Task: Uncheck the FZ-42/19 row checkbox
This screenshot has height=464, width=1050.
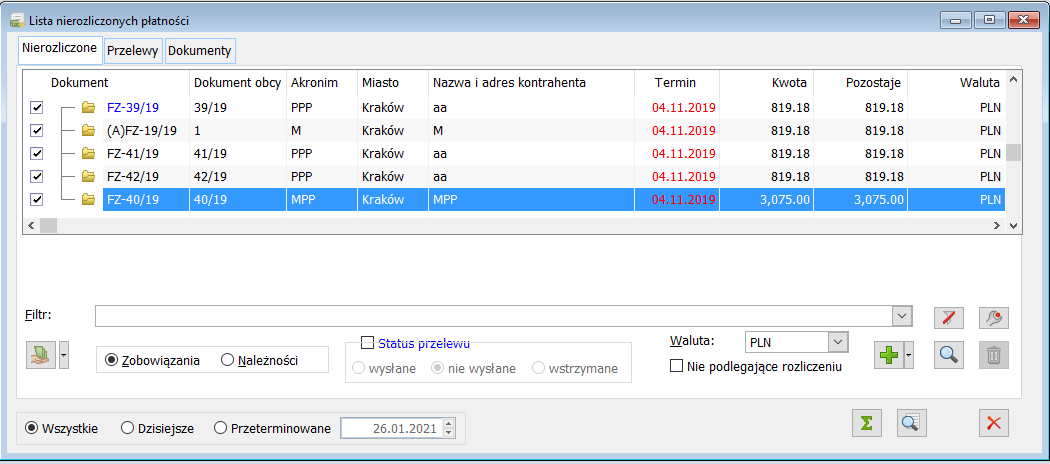Action: point(38,177)
